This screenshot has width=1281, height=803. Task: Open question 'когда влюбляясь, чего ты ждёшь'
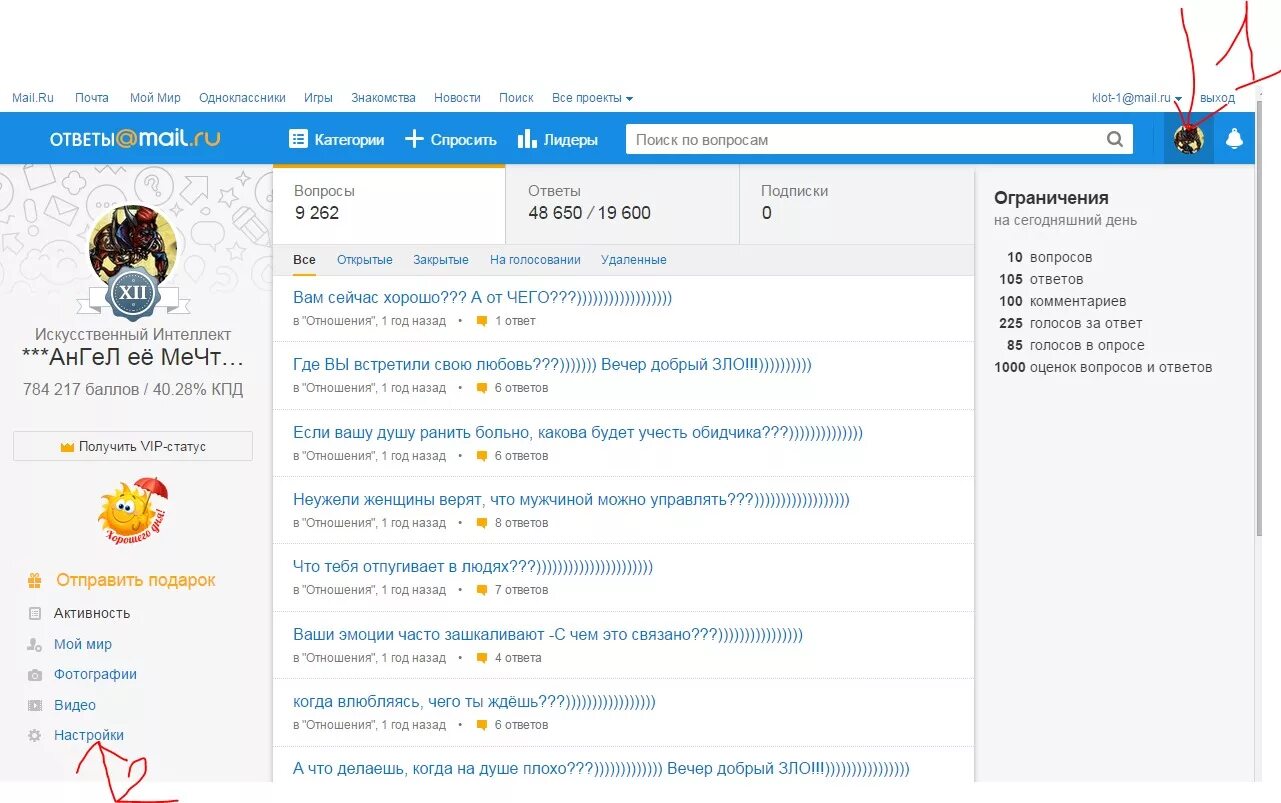pyautogui.click(x=474, y=702)
